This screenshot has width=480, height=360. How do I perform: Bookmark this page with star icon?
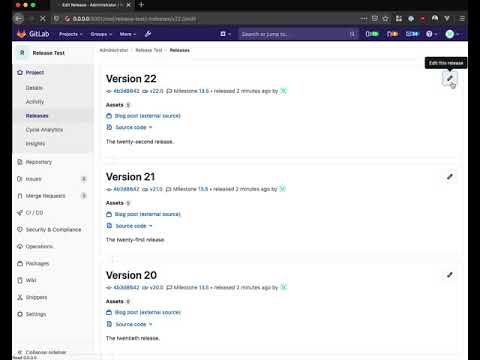point(386,19)
